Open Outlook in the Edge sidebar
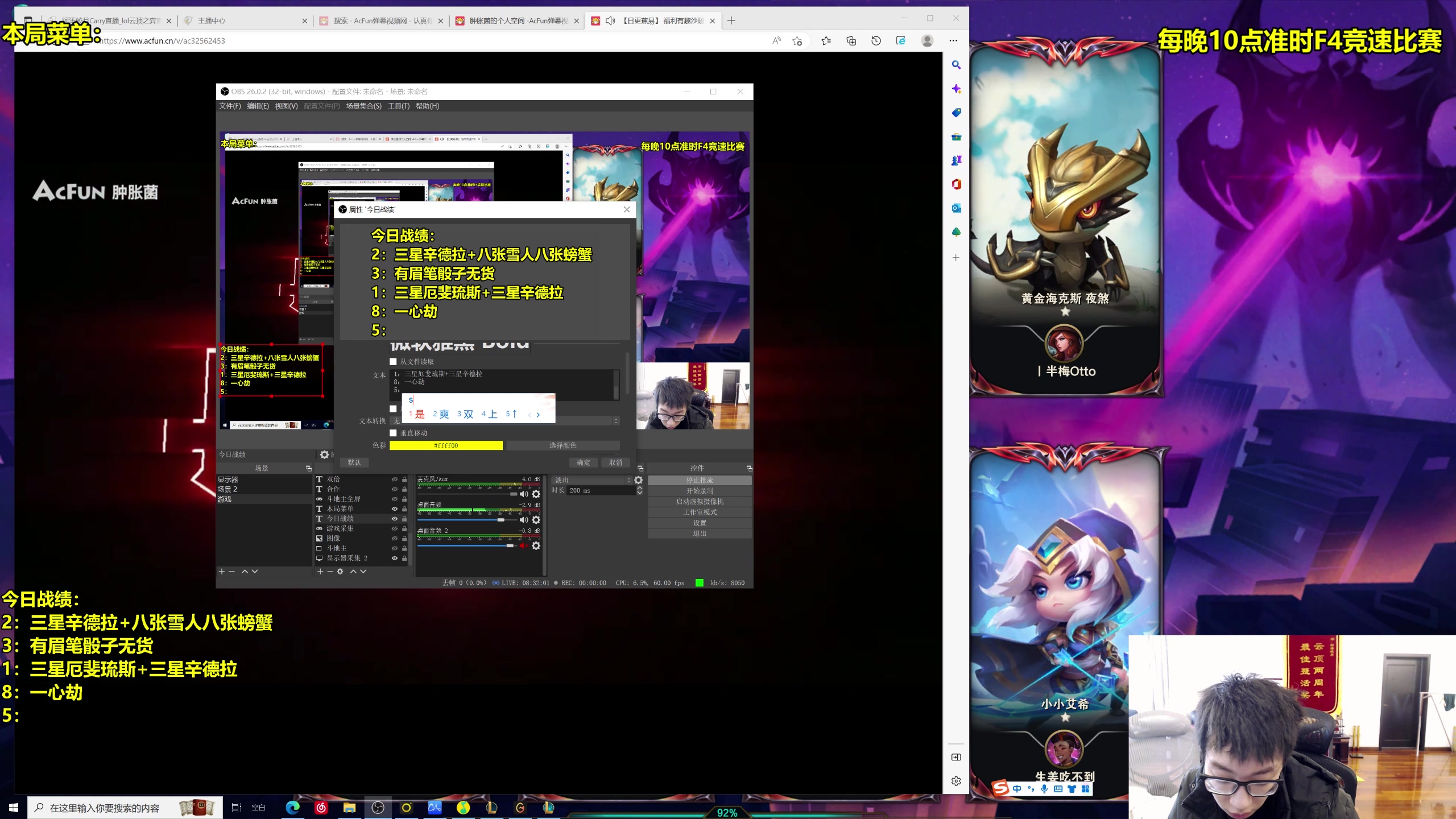1456x819 pixels. click(956, 208)
